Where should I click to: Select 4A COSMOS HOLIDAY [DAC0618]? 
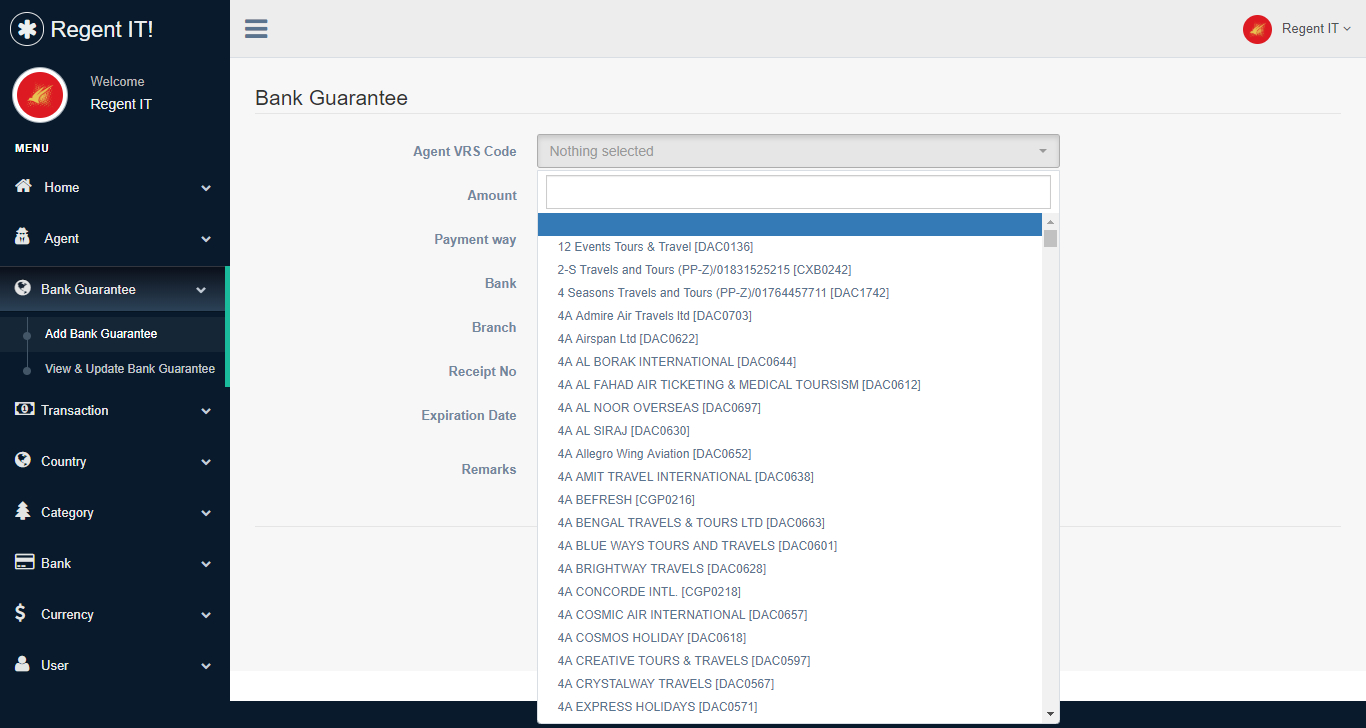click(790, 638)
